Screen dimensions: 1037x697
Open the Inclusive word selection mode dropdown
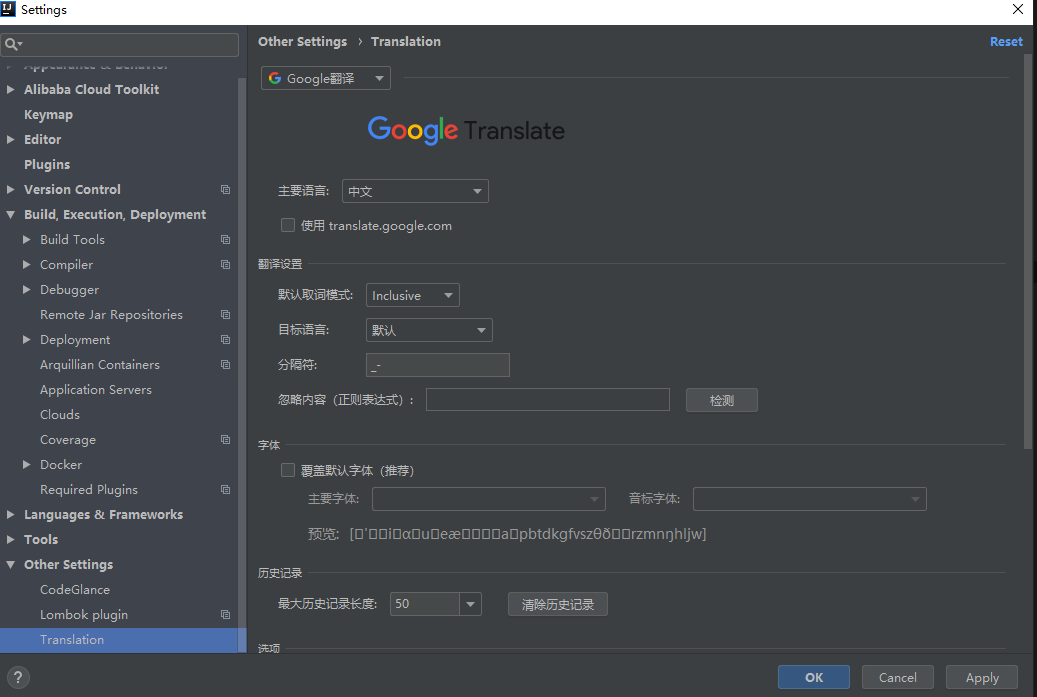coord(413,295)
